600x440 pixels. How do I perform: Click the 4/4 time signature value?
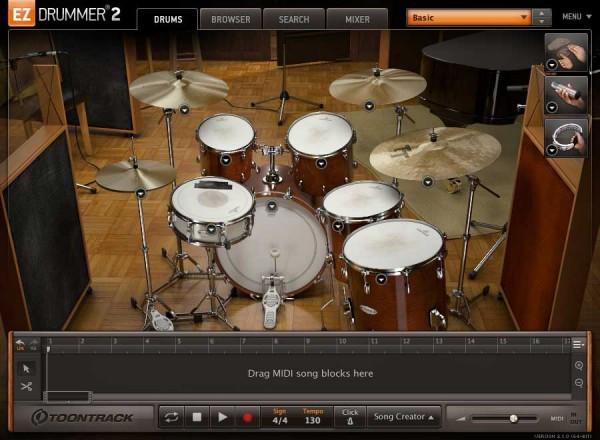(280, 420)
